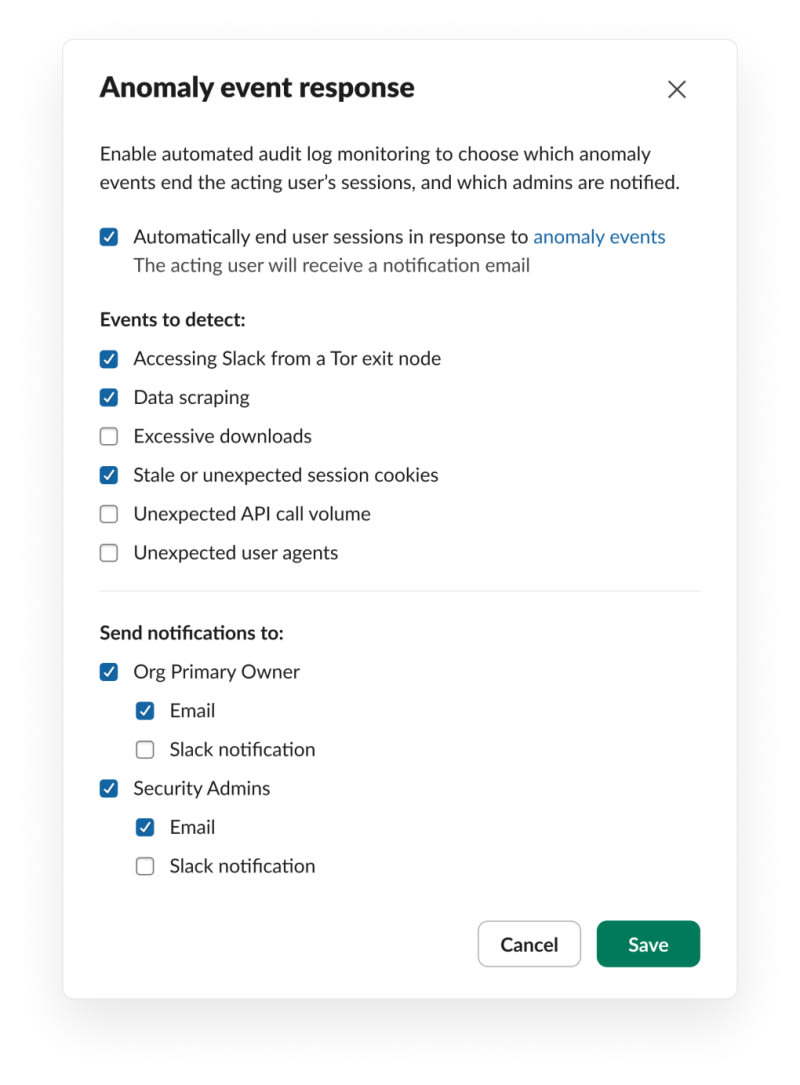
Task: Uncheck Org Primary Owner notifications
Action: pyautogui.click(x=109, y=672)
